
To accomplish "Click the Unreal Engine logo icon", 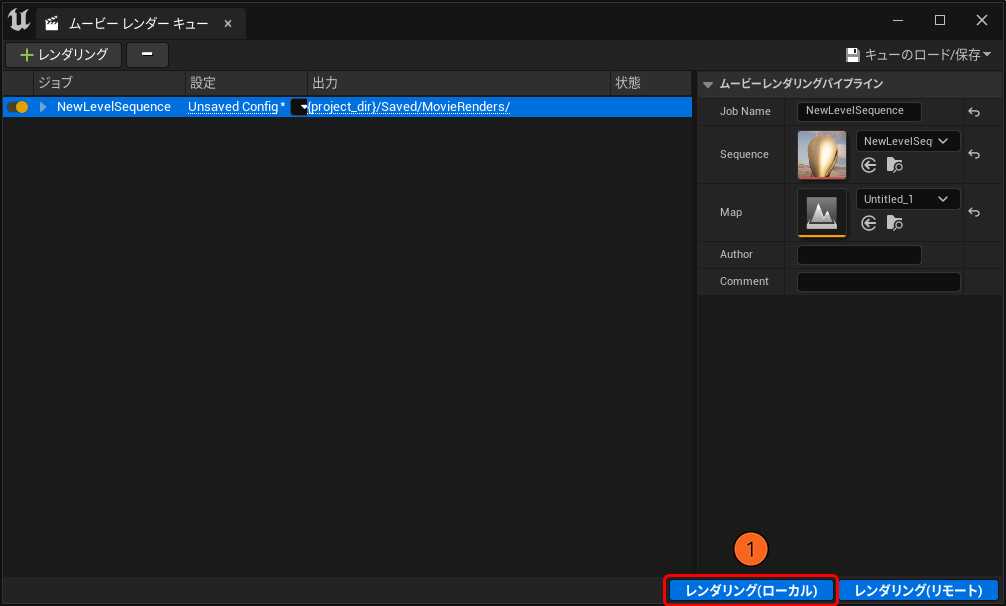I will 18,20.
